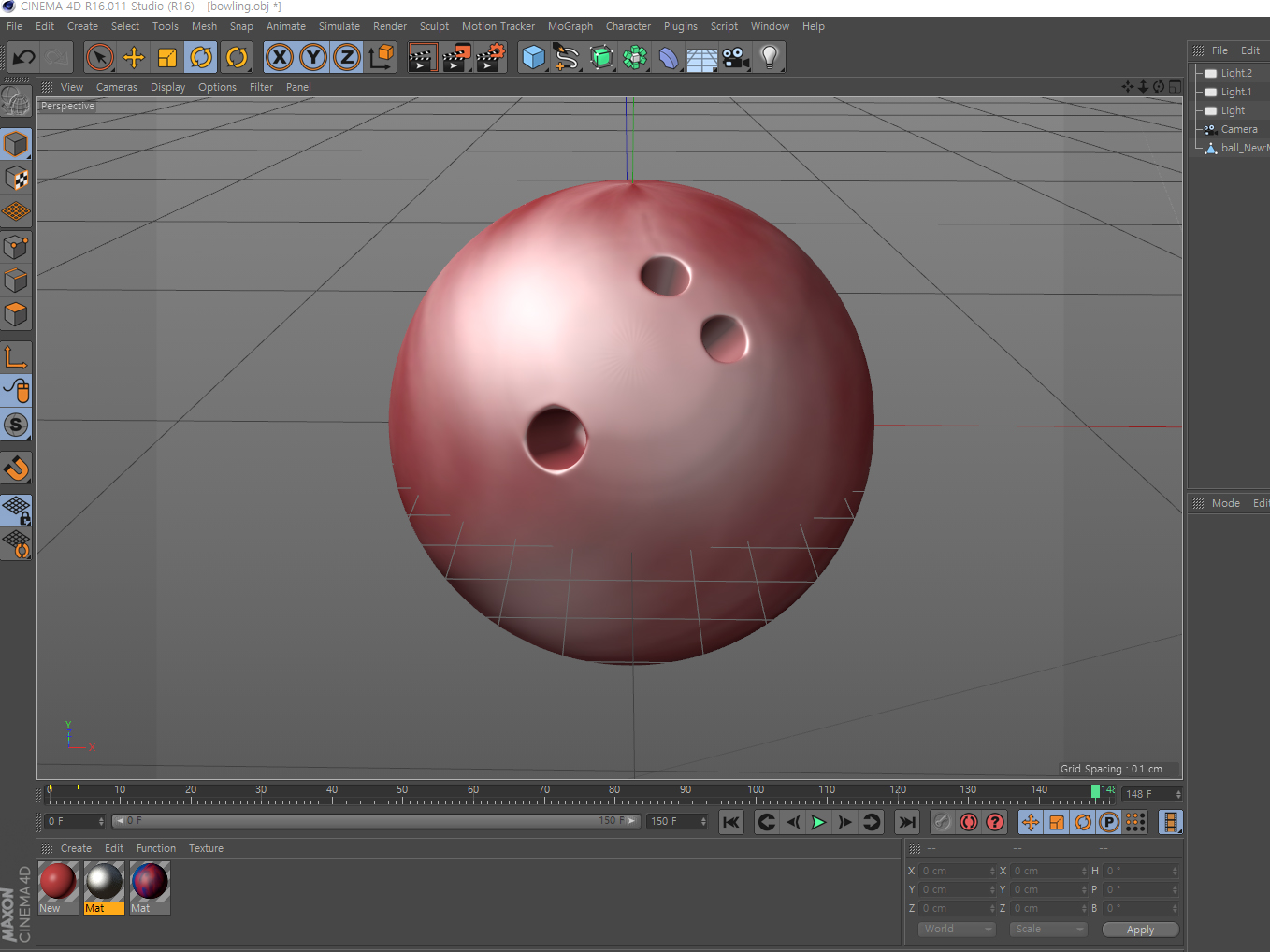Open the World coordinate dropdown
Viewport: 1270px width, 952px height.
[x=956, y=929]
